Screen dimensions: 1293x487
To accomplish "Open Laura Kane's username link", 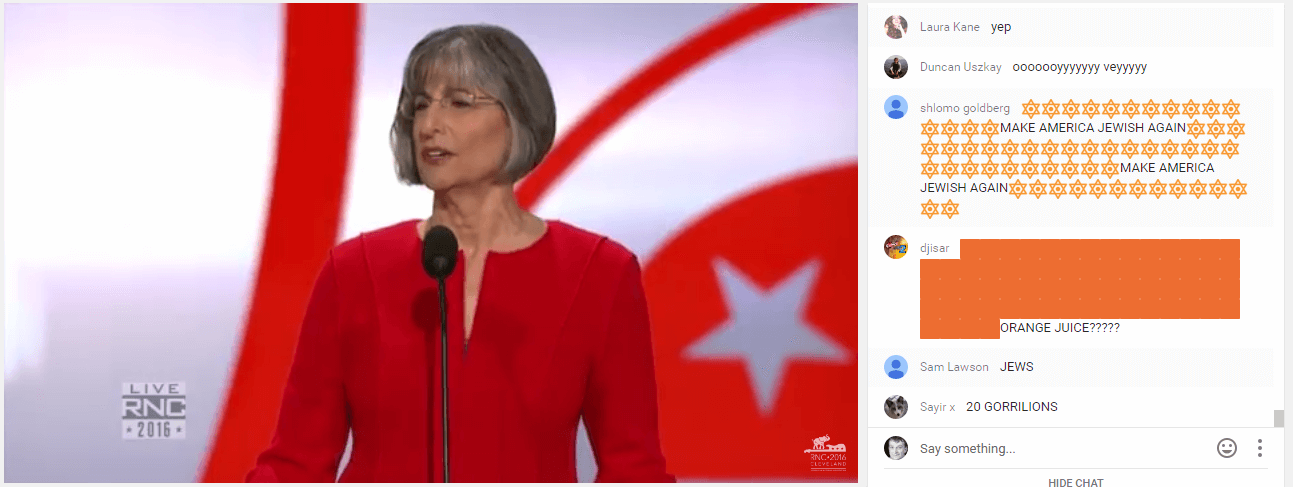I will pos(950,27).
